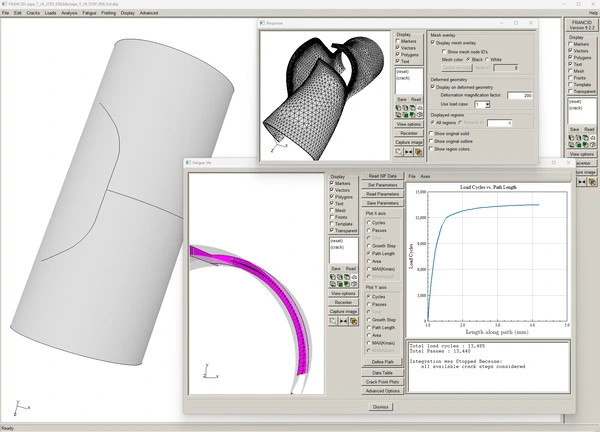This screenshot has width=600, height=432.
Task: Click the Crack Front Plots button
Action: point(382,381)
